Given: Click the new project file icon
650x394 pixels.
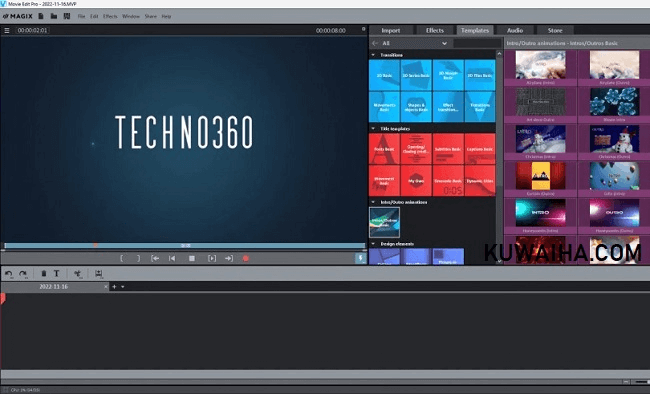Looking at the screenshot, I should (x=41, y=16).
